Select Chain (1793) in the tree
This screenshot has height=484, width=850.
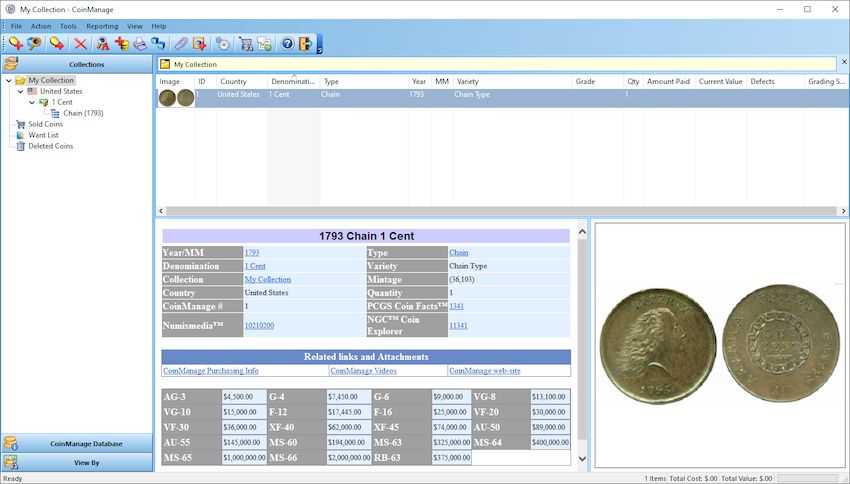click(83, 113)
